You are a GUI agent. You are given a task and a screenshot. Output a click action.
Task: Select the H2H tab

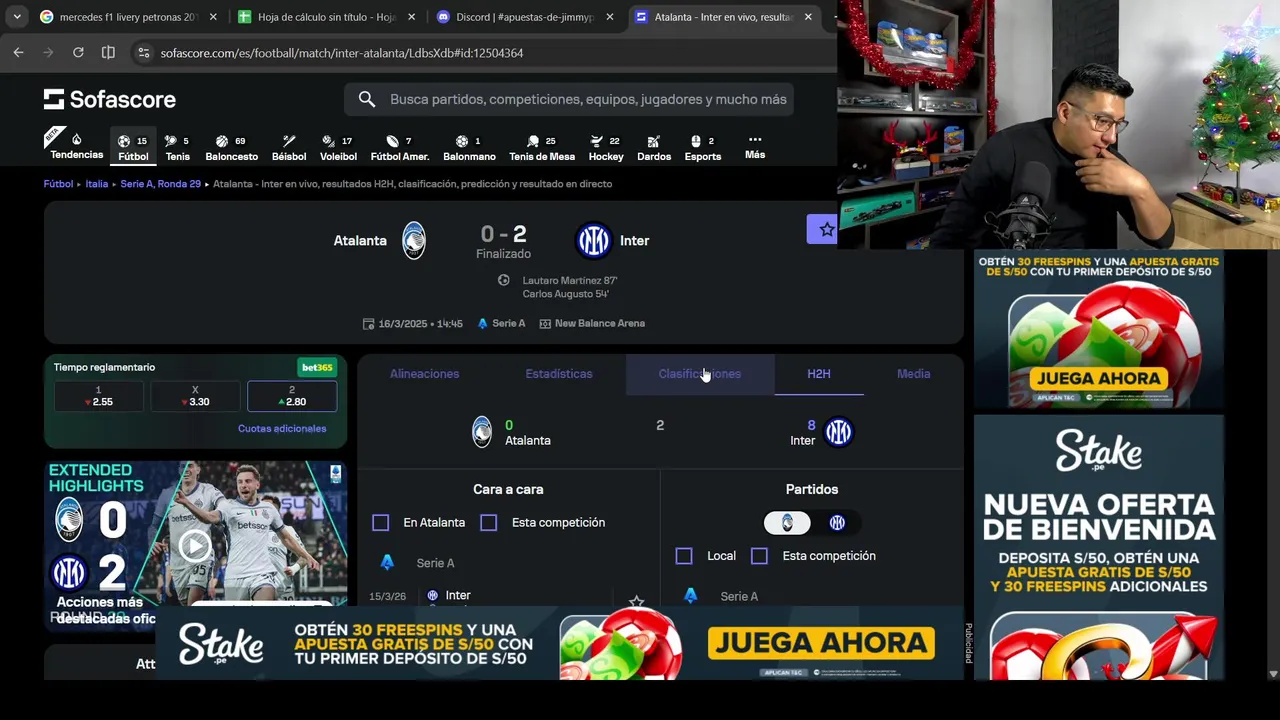[819, 374]
